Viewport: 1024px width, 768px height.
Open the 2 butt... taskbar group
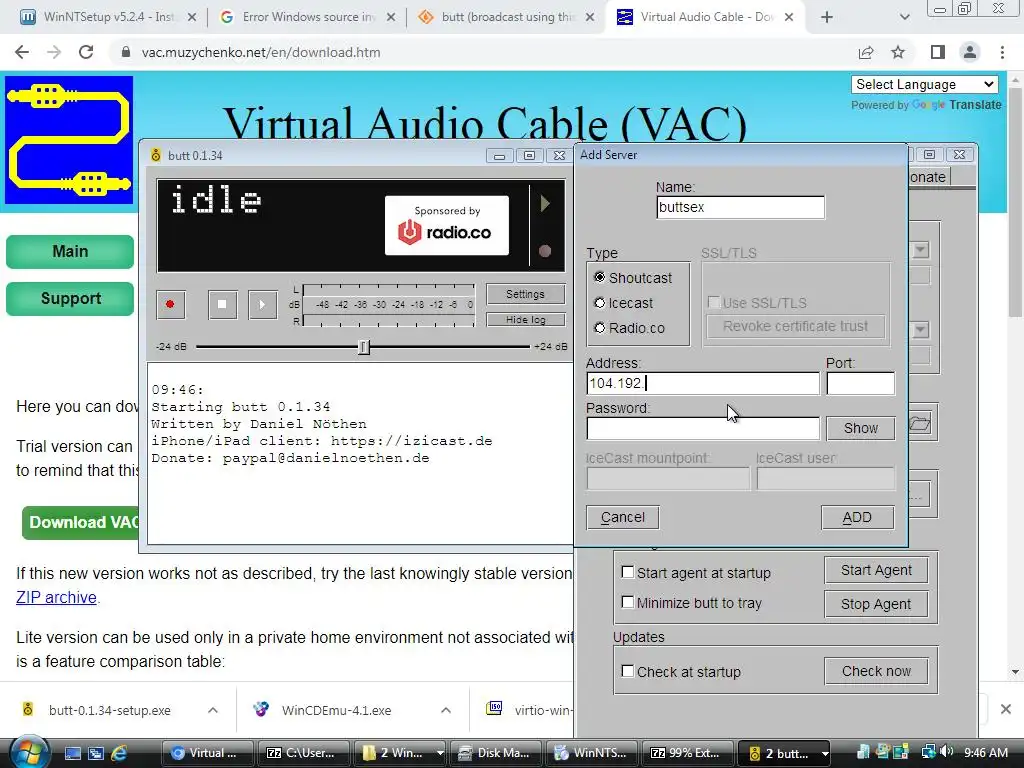click(x=784, y=753)
